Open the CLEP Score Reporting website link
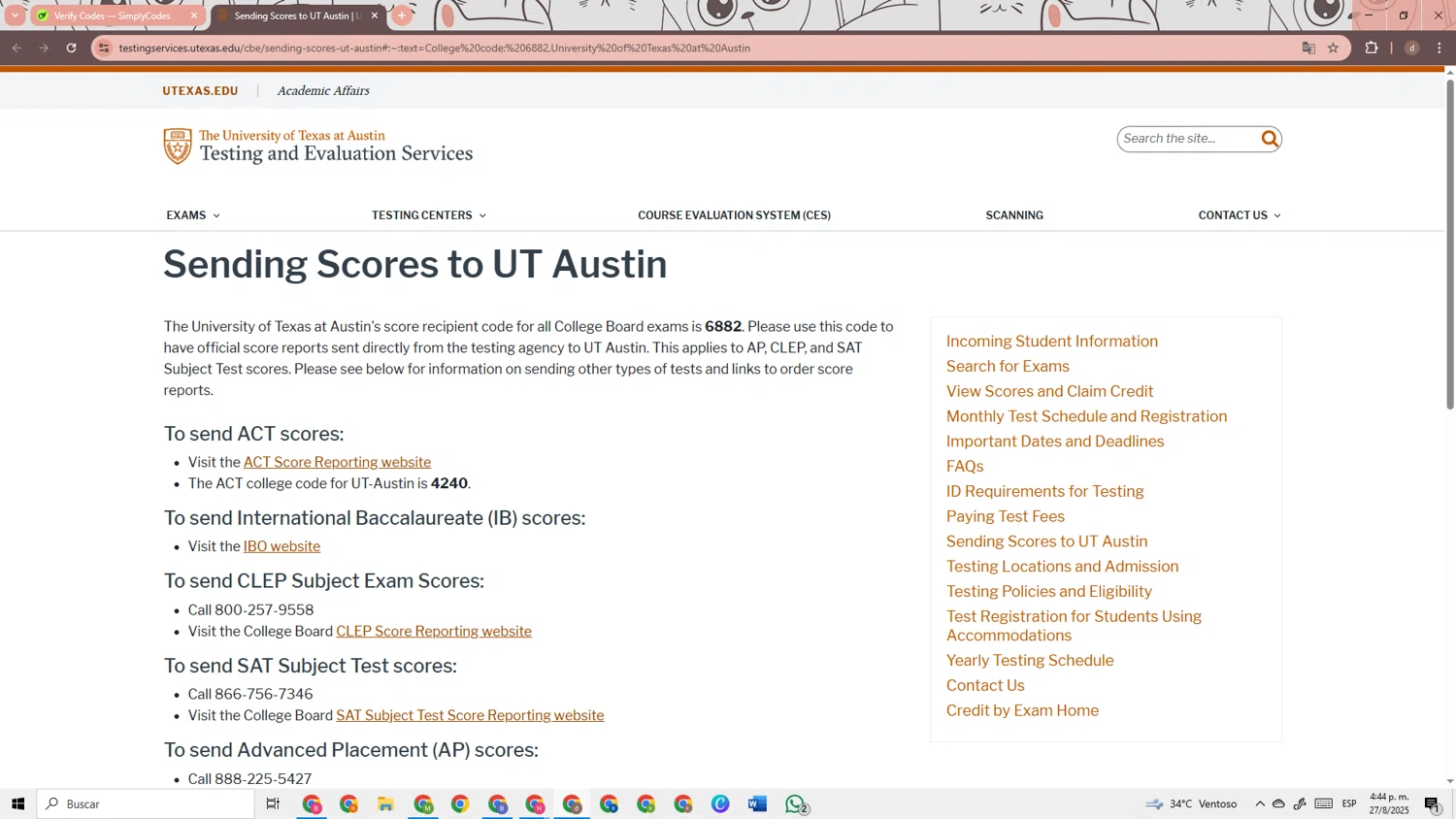Viewport: 1456px width, 819px height. pos(434,631)
